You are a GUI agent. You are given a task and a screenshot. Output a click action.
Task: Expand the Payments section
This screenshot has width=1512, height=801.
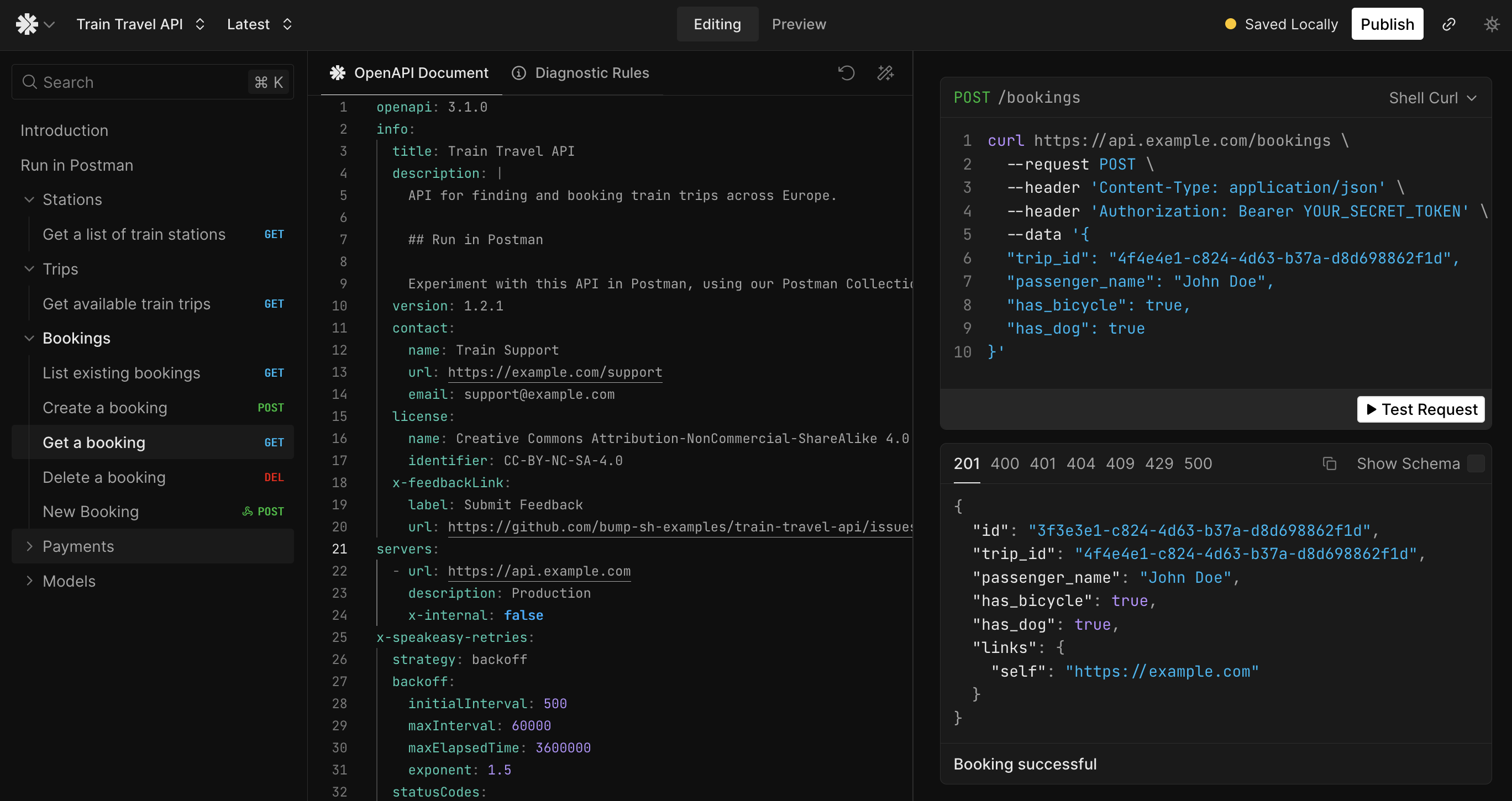29,546
